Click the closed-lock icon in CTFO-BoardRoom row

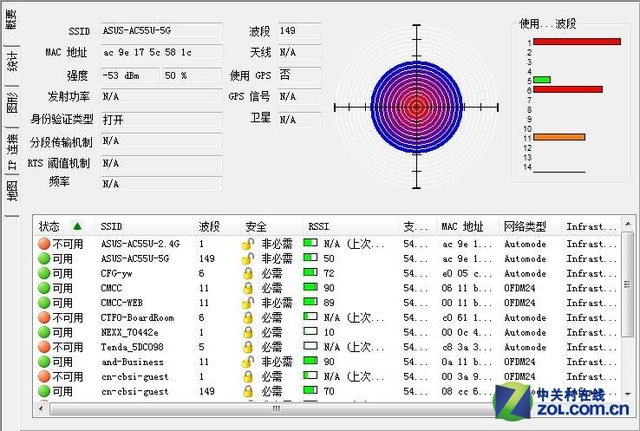[x=248, y=318]
